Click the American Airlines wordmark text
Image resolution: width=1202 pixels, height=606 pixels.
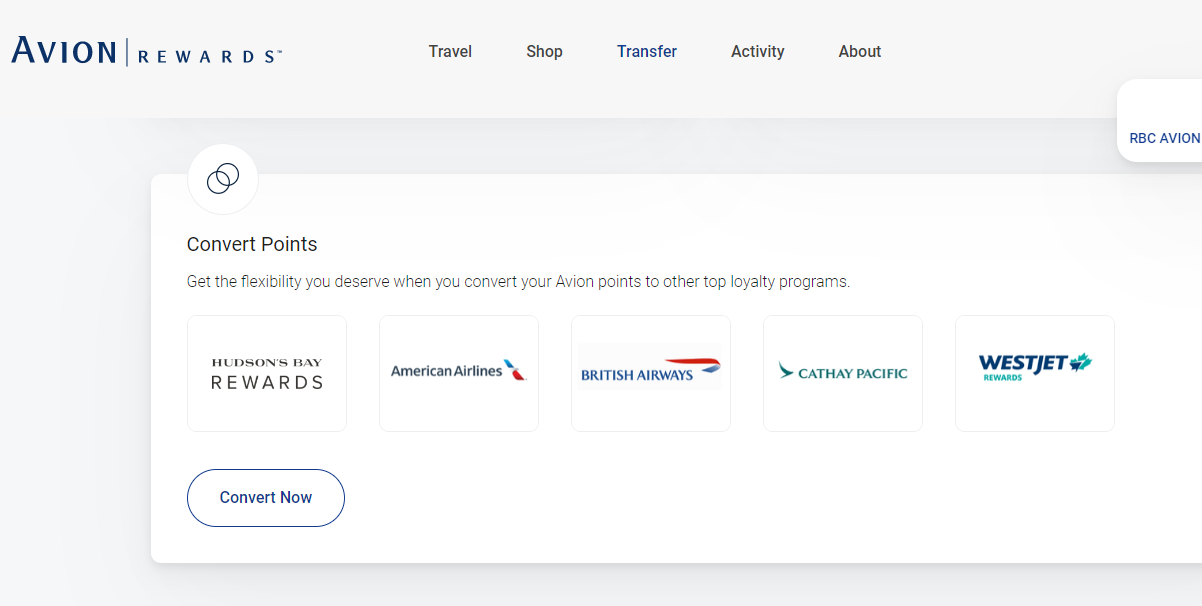pyautogui.click(x=446, y=371)
